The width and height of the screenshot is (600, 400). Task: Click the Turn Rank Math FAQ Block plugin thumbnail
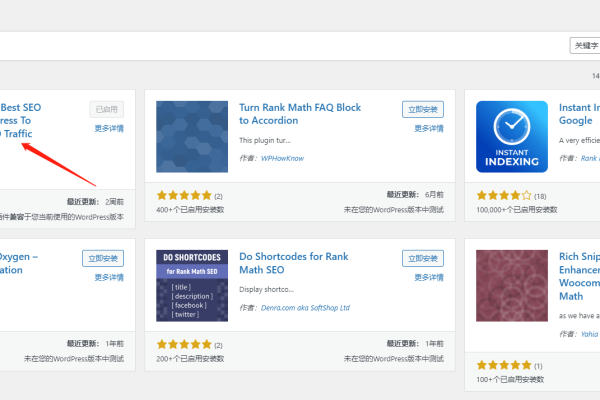(192, 137)
